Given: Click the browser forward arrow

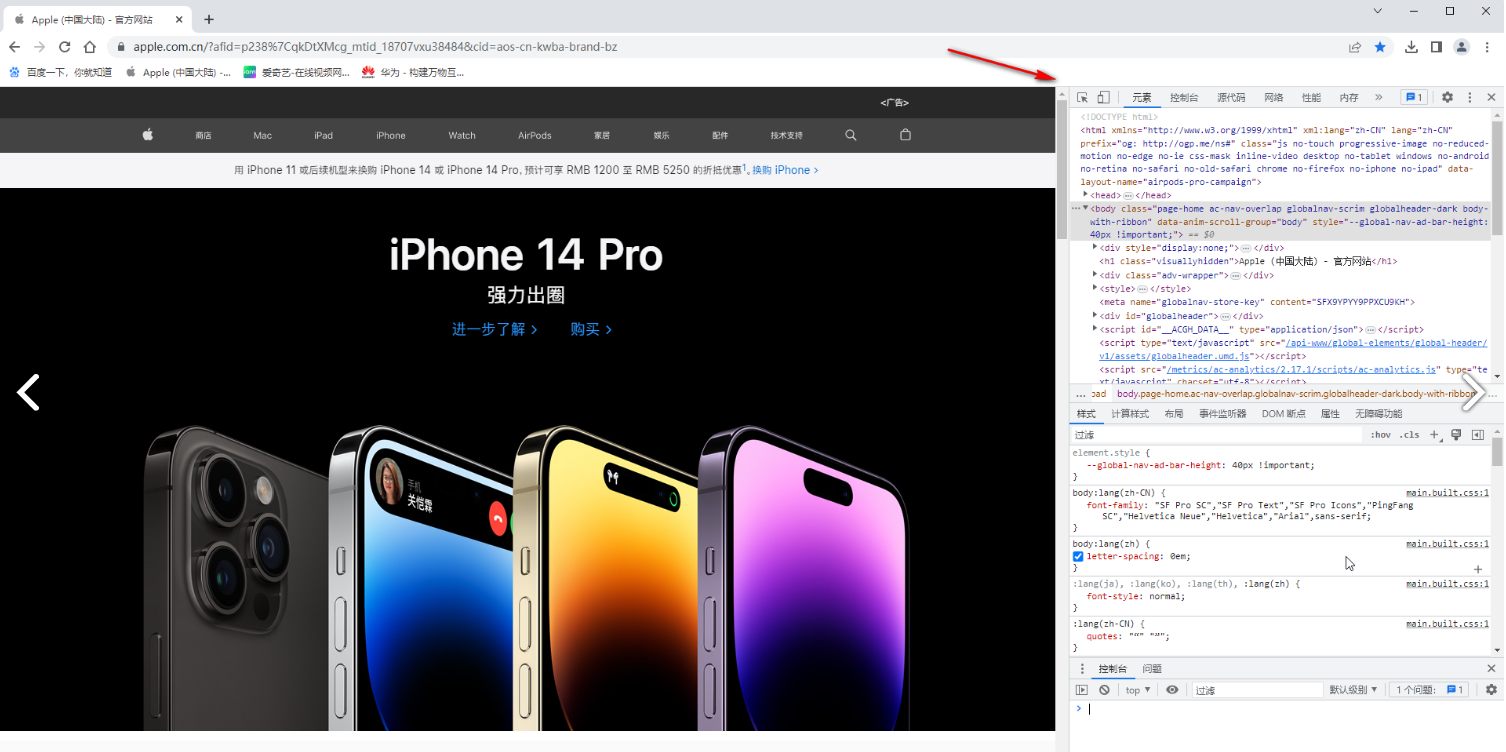Looking at the screenshot, I should click(39, 47).
